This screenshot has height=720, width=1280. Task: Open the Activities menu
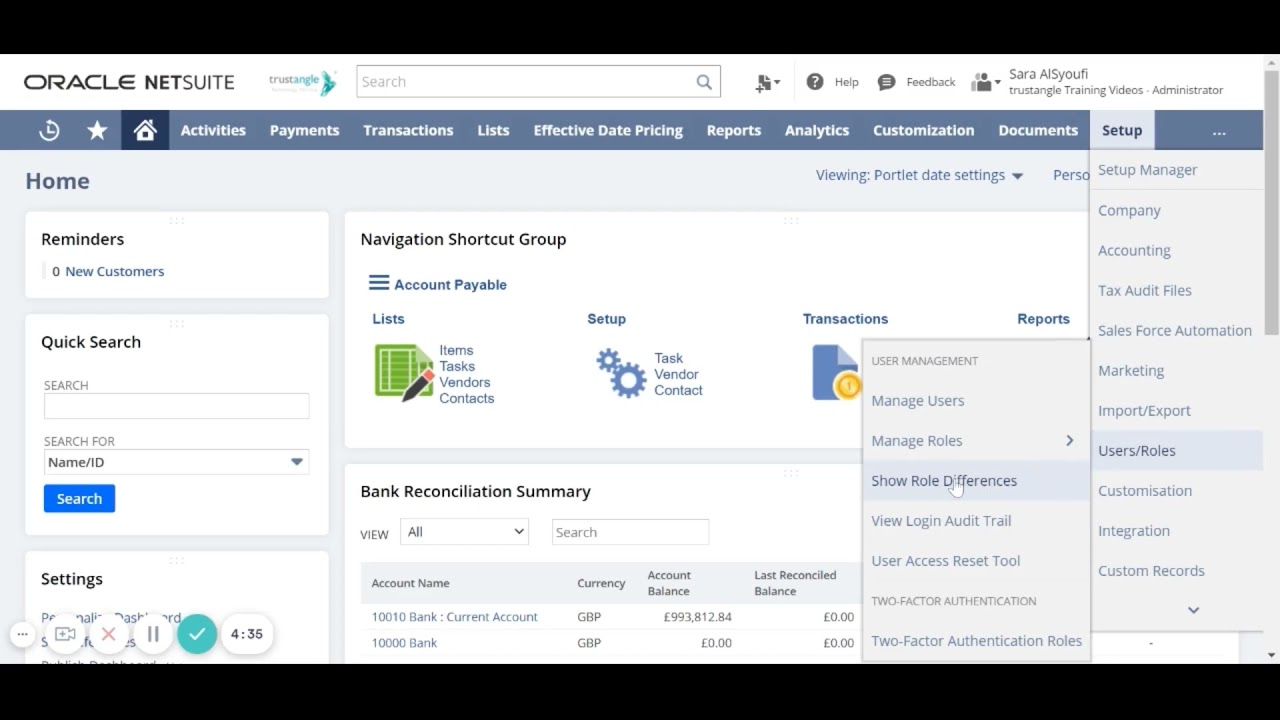coord(213,130)
